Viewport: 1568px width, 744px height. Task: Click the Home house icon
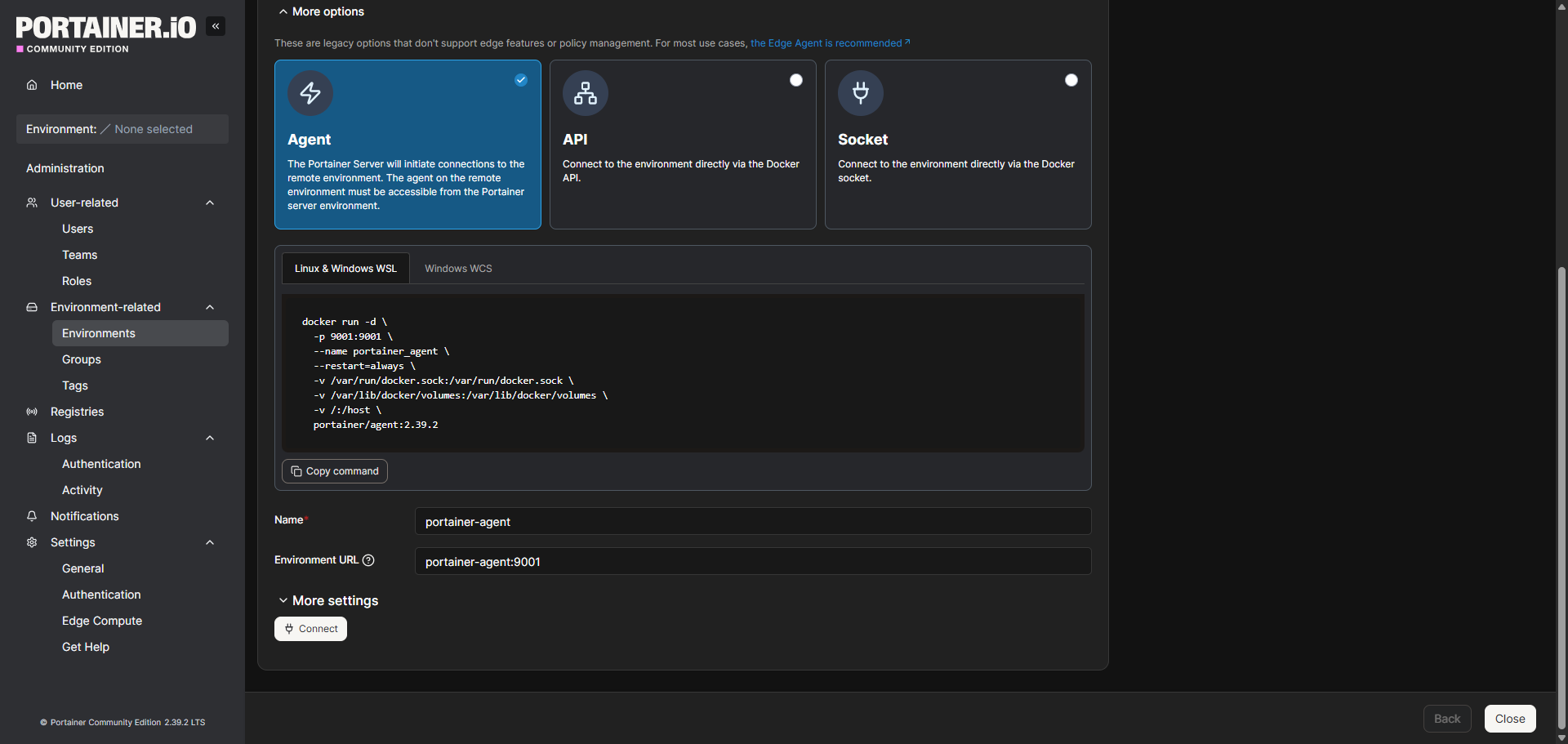point(32,85)
